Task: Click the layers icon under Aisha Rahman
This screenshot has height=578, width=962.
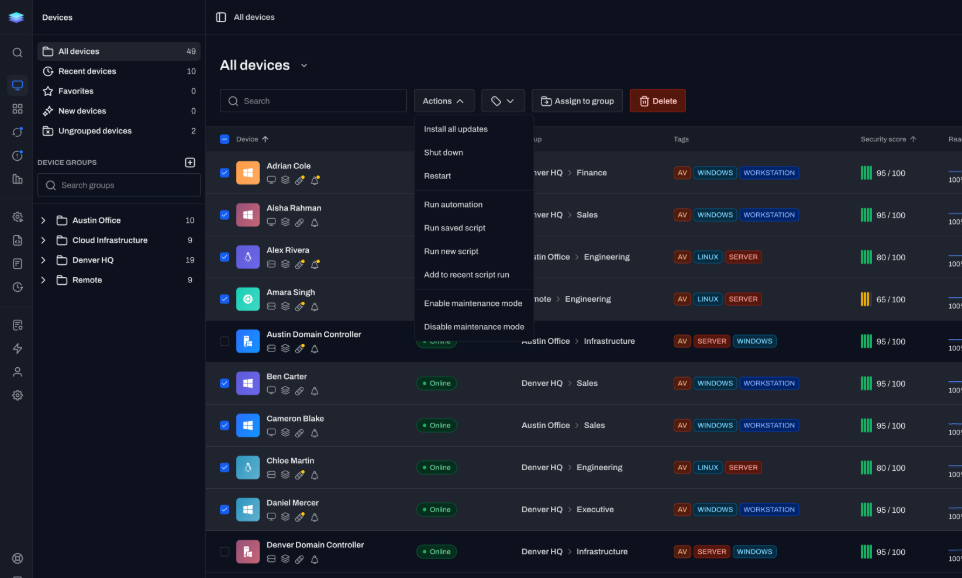Action: pos(285,223)
